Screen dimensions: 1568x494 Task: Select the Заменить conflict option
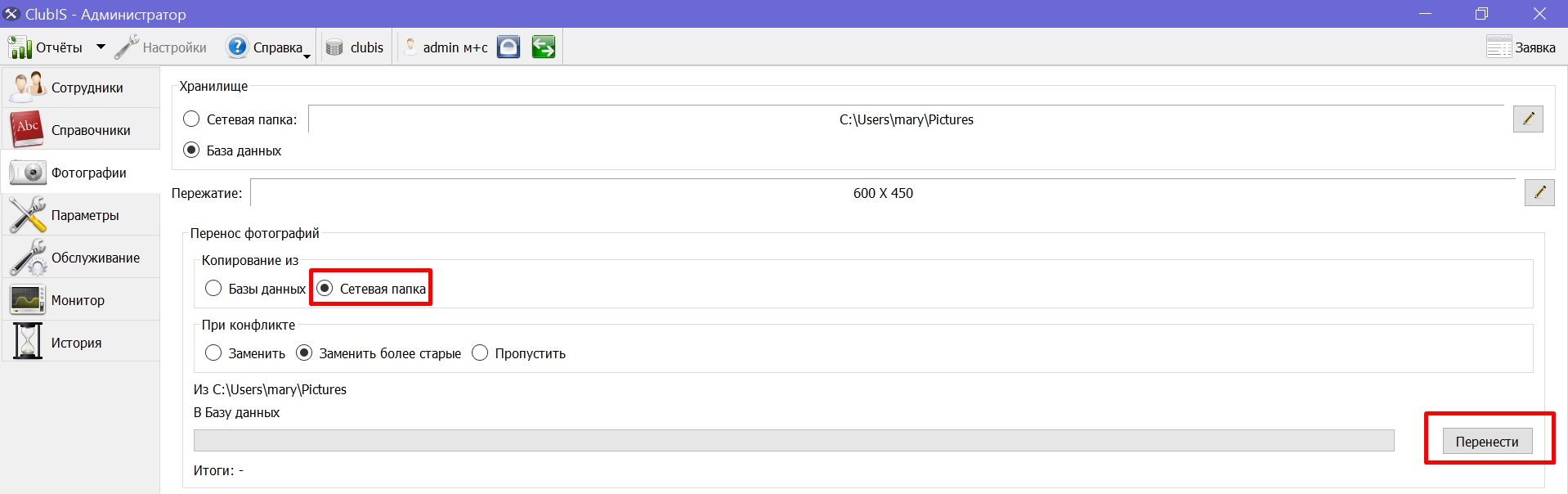[213, 353]
